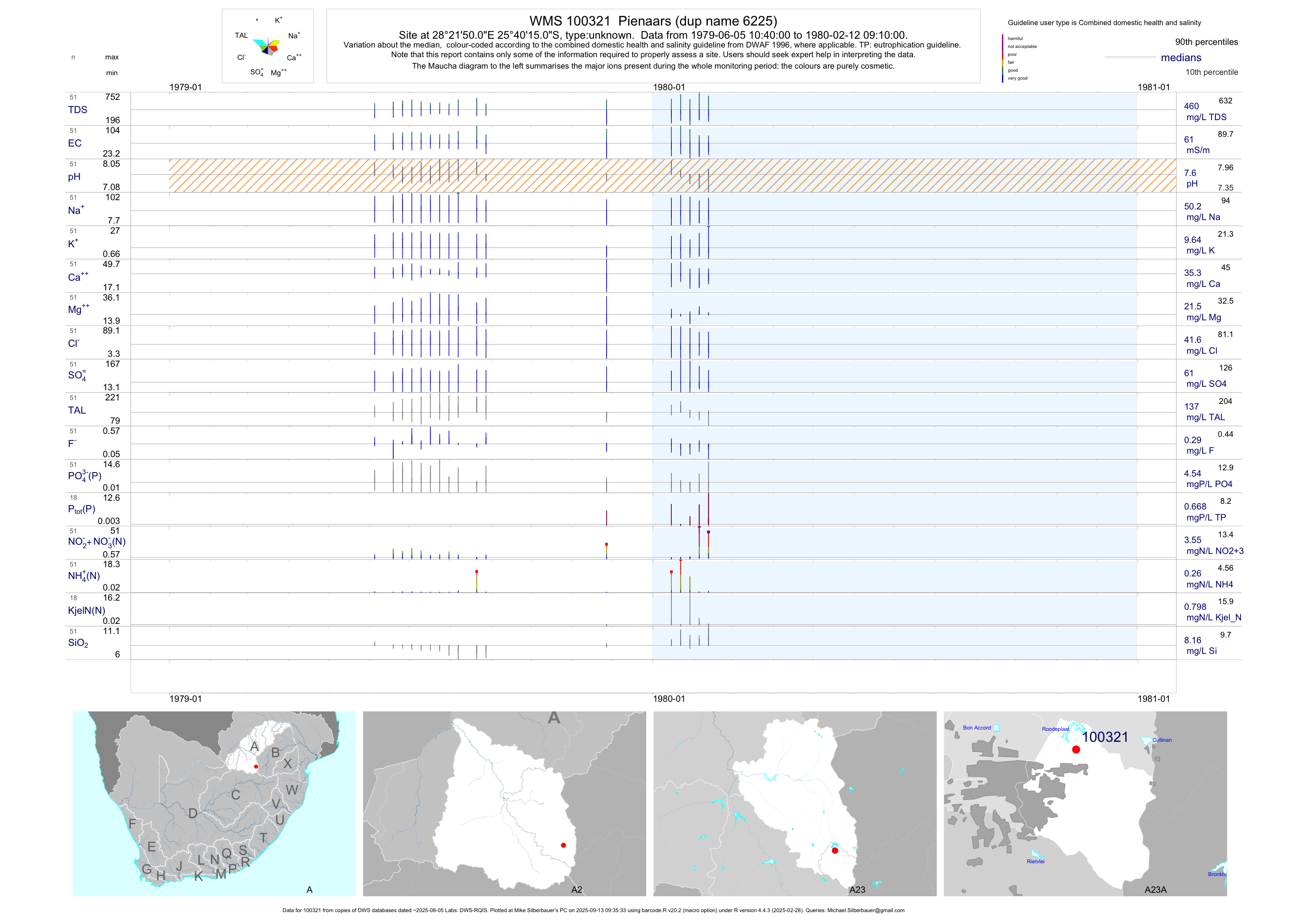Select the TDS row label

click(x=77, y=110)
